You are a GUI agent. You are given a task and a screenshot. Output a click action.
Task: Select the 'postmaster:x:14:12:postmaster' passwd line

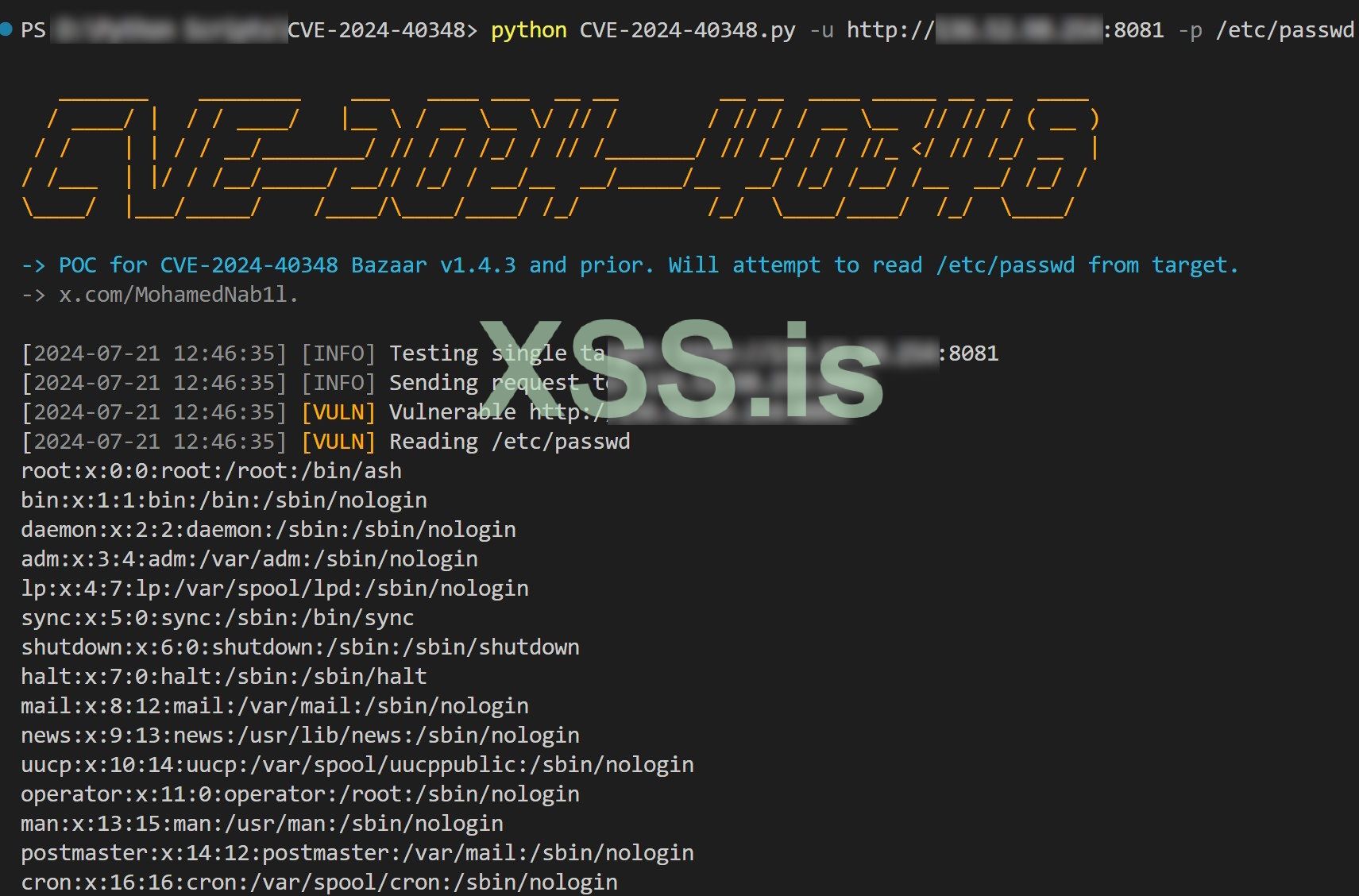[x=357, y=853]
